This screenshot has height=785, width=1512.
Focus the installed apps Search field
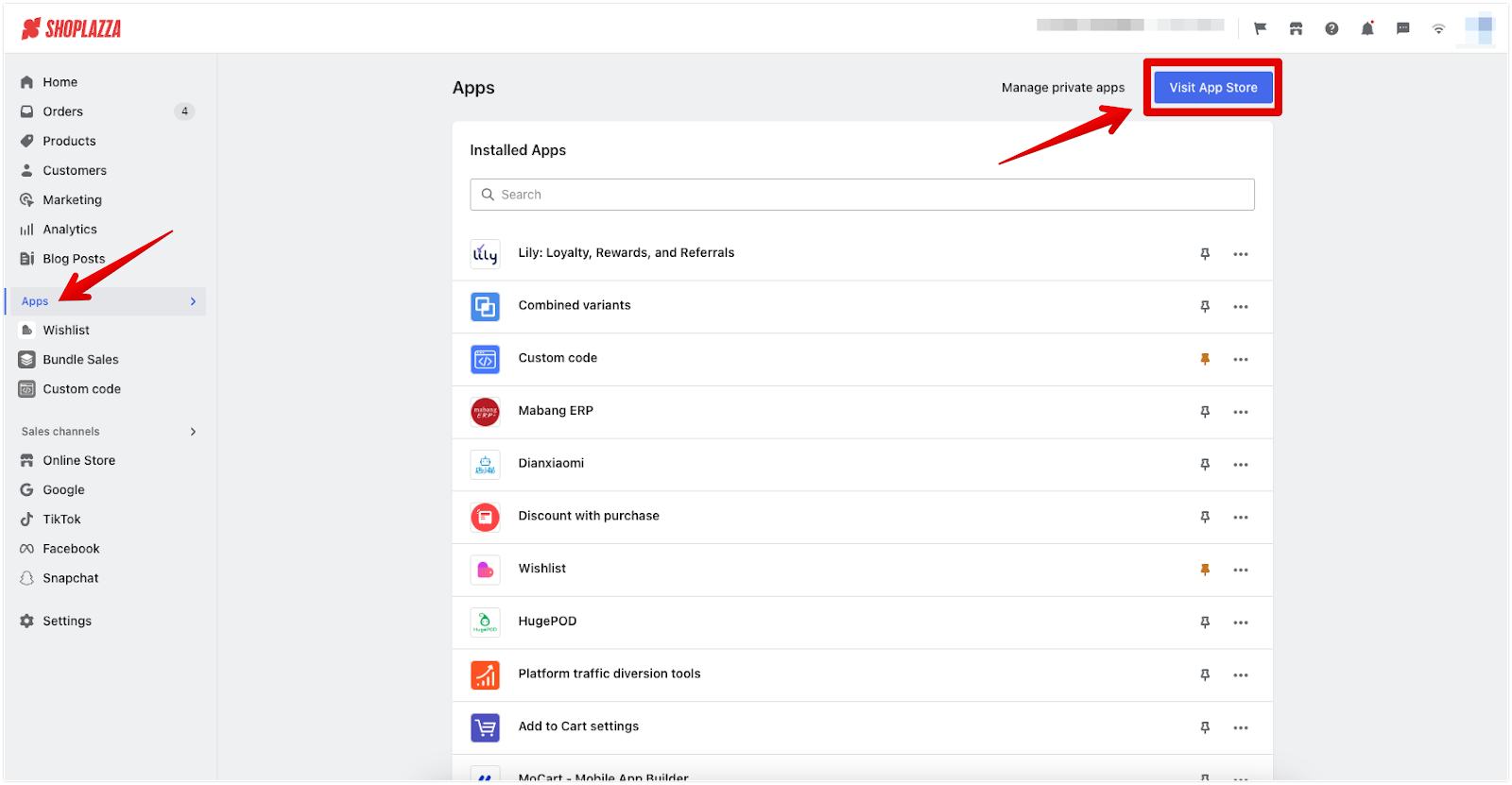coord(862,195)
